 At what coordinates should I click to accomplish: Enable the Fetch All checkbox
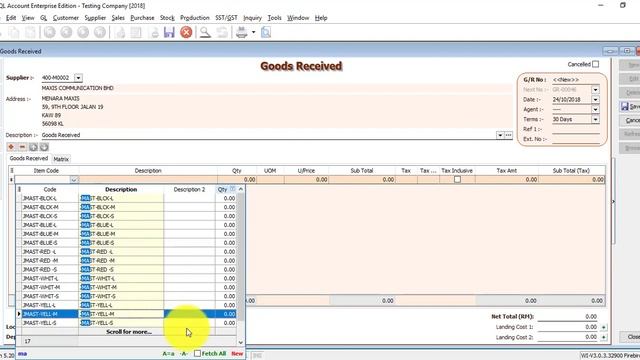[197, 353]
